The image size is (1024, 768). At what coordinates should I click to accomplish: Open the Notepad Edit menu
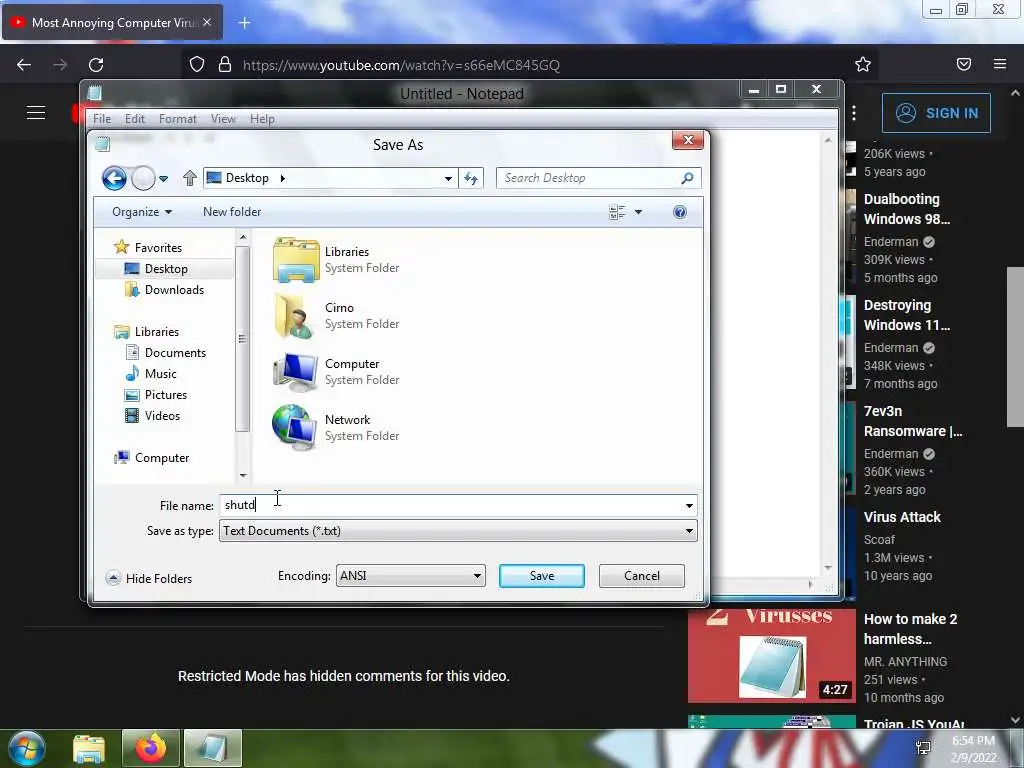(135, 119)
